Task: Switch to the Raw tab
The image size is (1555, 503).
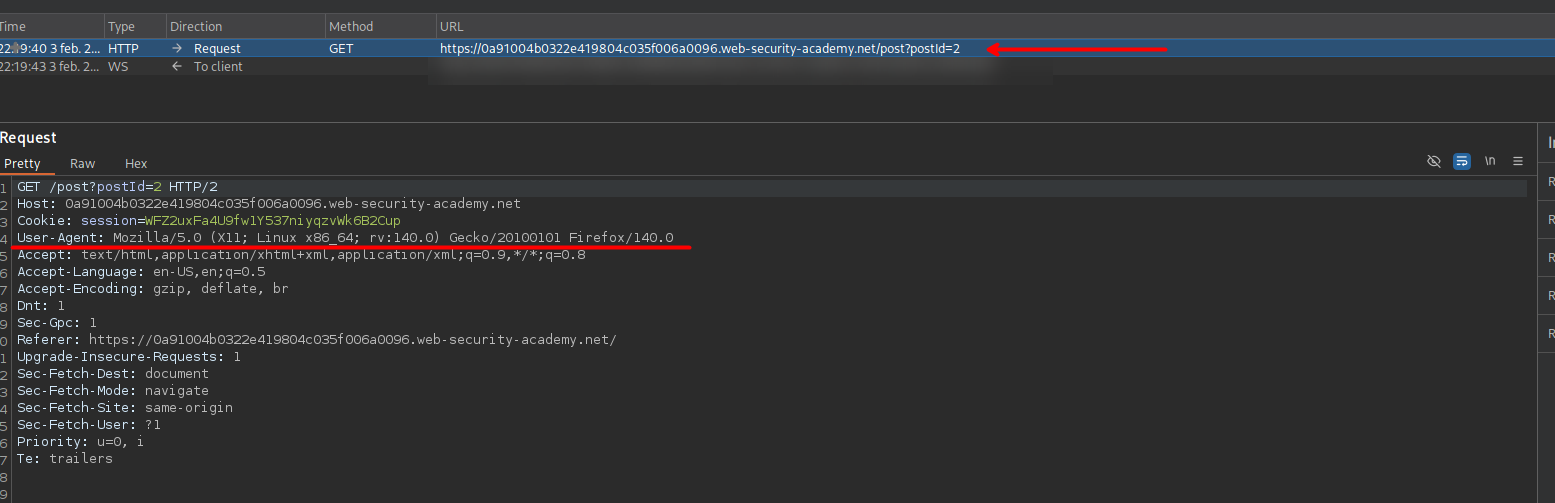Action: click(82, 163)
